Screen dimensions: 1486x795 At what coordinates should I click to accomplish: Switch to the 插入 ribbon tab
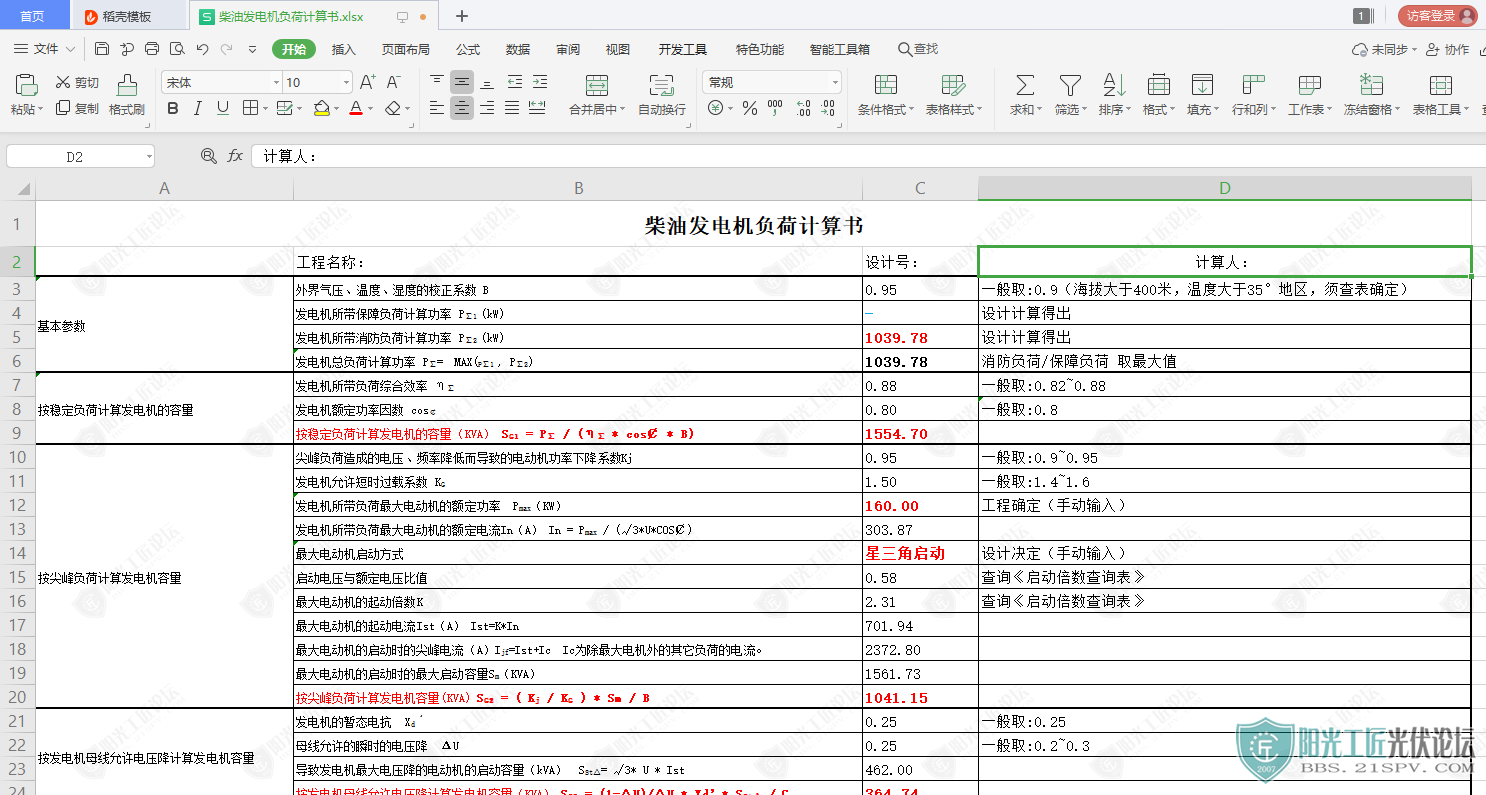coord(344,49)
